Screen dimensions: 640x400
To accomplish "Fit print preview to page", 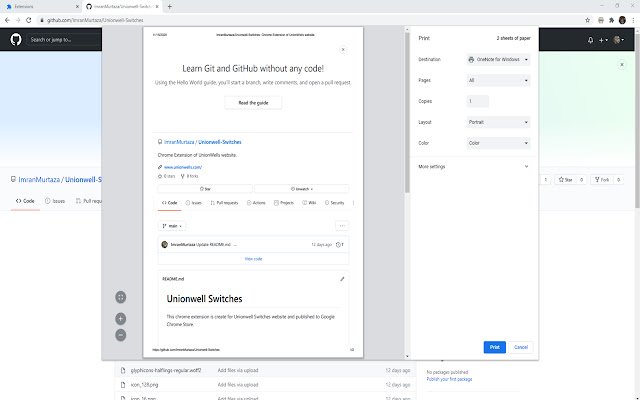I will [x=120, y=297].
